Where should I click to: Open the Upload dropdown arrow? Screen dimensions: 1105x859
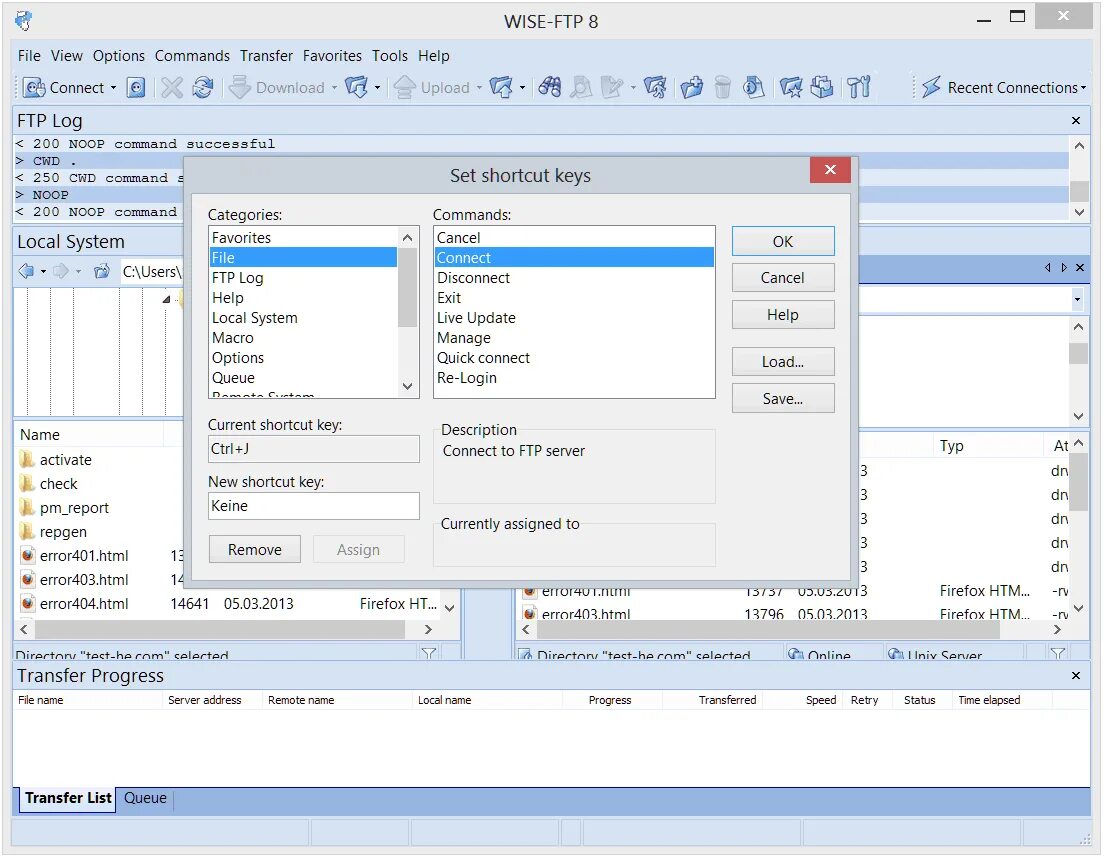point(479,87)
